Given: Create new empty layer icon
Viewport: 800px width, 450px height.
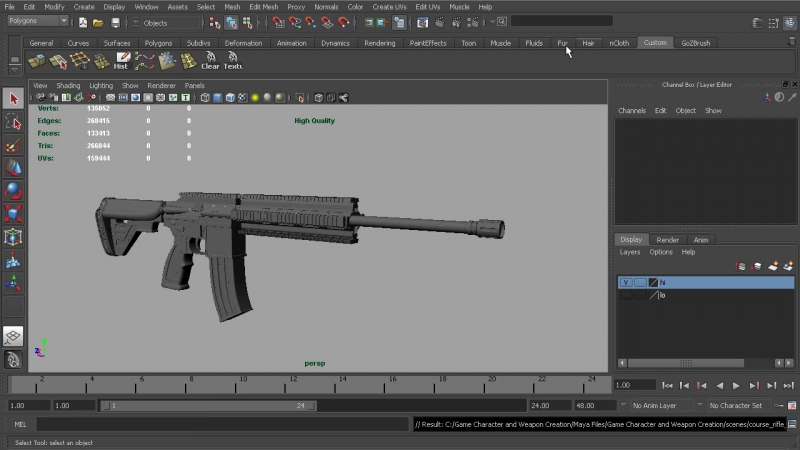Looking at the screenshot, I should click(x=773, y=266).
